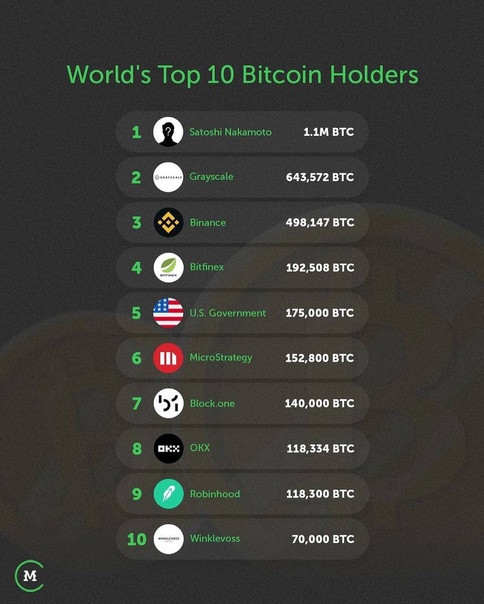Click the World's Top 10 Bitcoin Holders title
484x604 pixels.
242,75
